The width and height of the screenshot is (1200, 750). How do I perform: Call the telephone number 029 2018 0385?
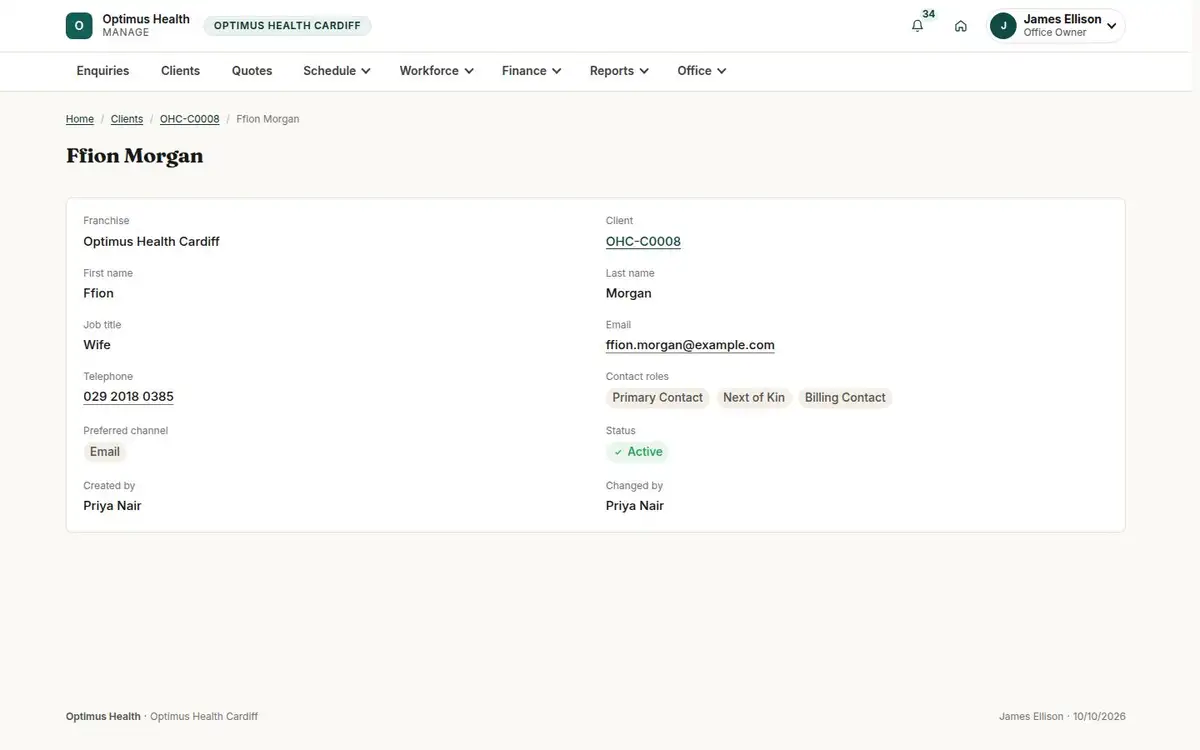tap(128, 397)
